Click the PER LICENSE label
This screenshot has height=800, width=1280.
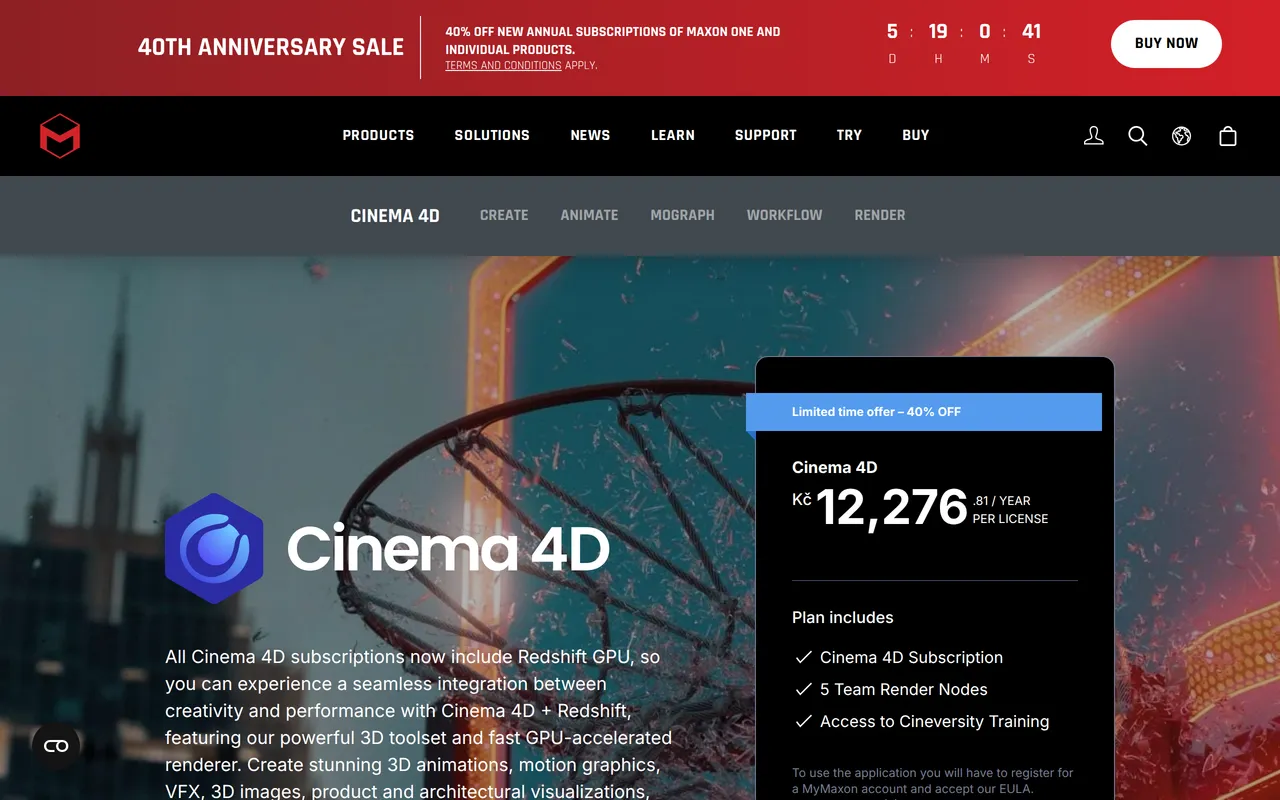point(1010,519)
